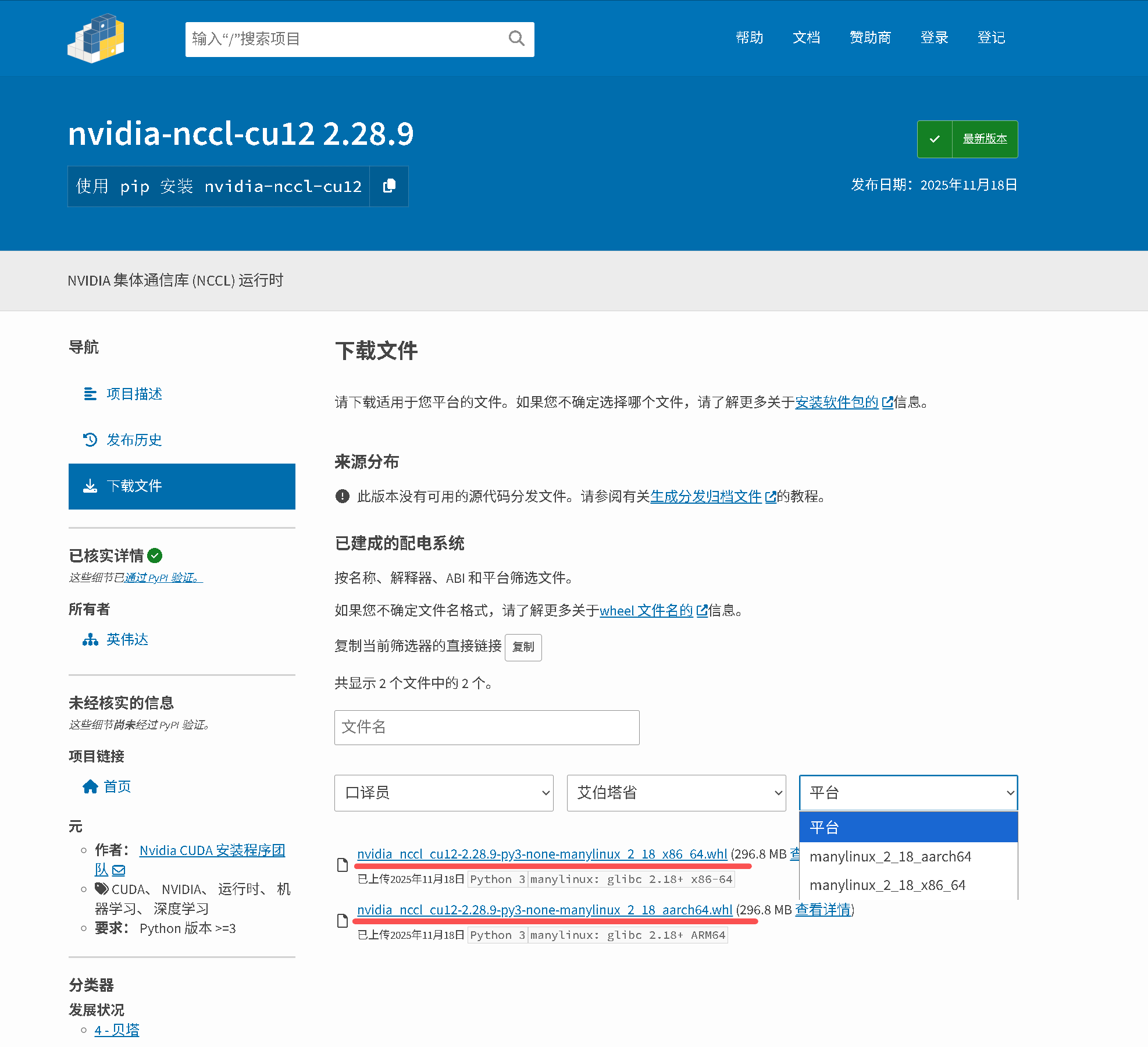
Task: Copy the pip install command via copy icon
Action: [x=388, y=186]
